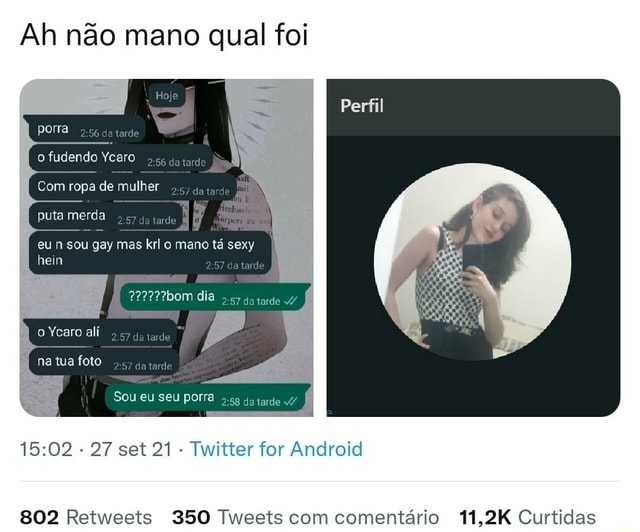Click the circular profile photo
The width and height of the screenshot is (640, 532).
tap(473, 261)
